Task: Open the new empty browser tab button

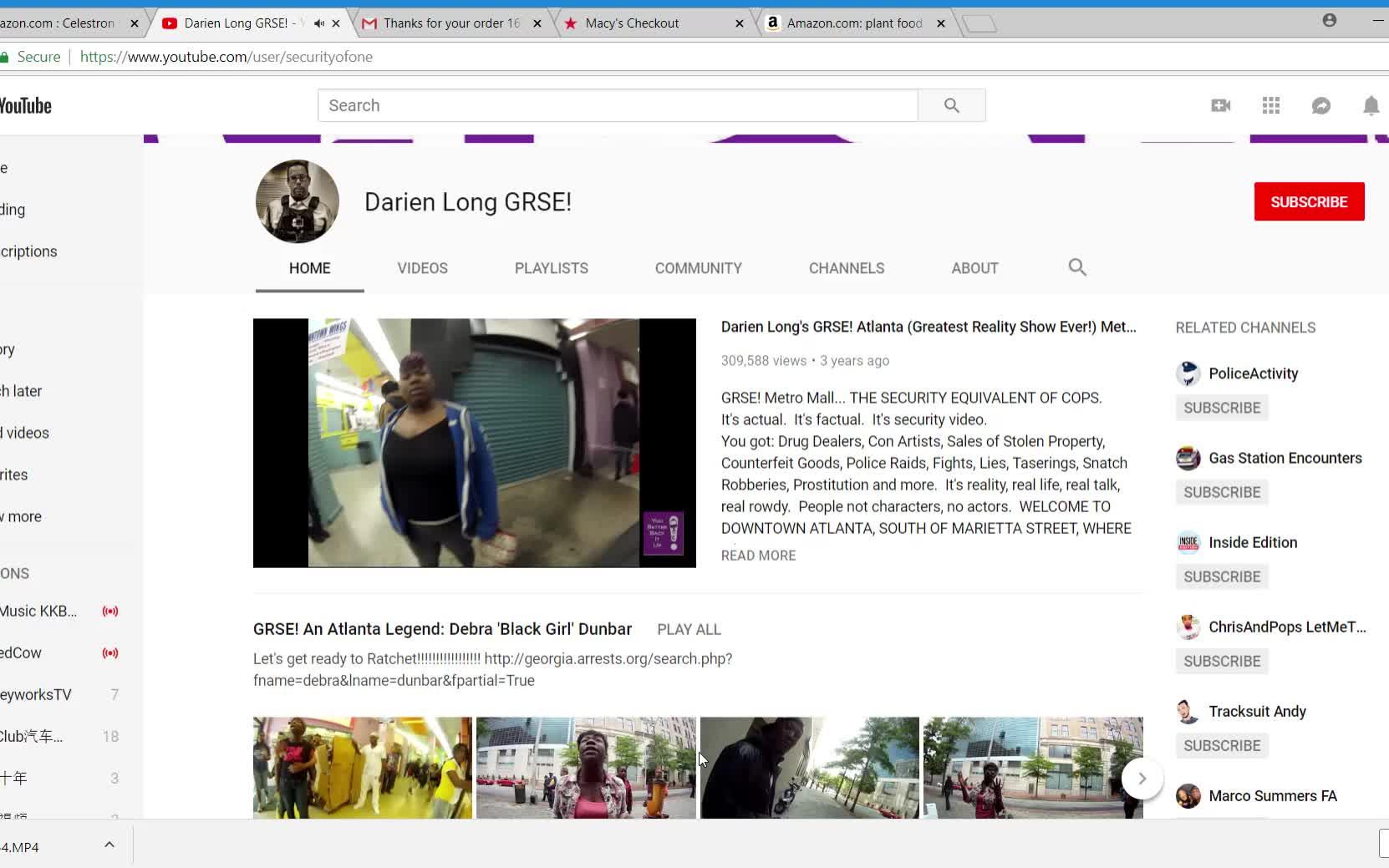Action: pyautogui.click(x=979, y=24)
